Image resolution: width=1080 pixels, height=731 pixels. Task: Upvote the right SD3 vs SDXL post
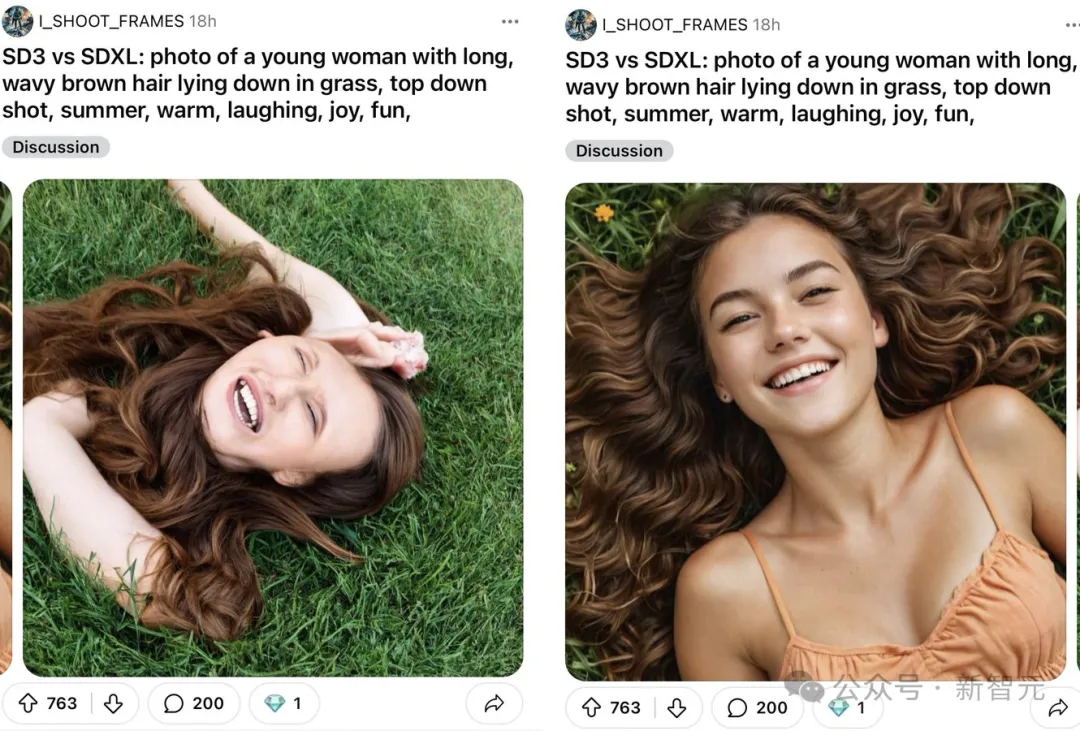[592, 708]
